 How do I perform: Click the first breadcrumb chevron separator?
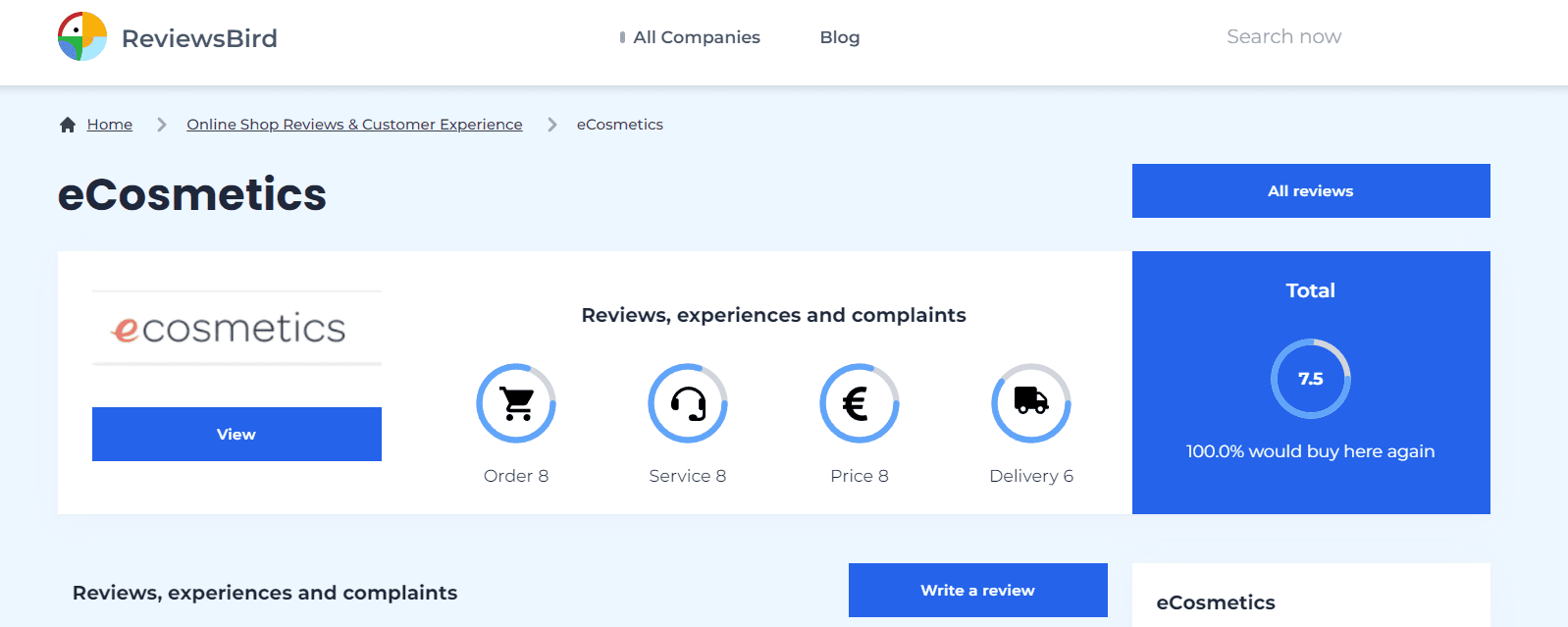coord(162,125)
